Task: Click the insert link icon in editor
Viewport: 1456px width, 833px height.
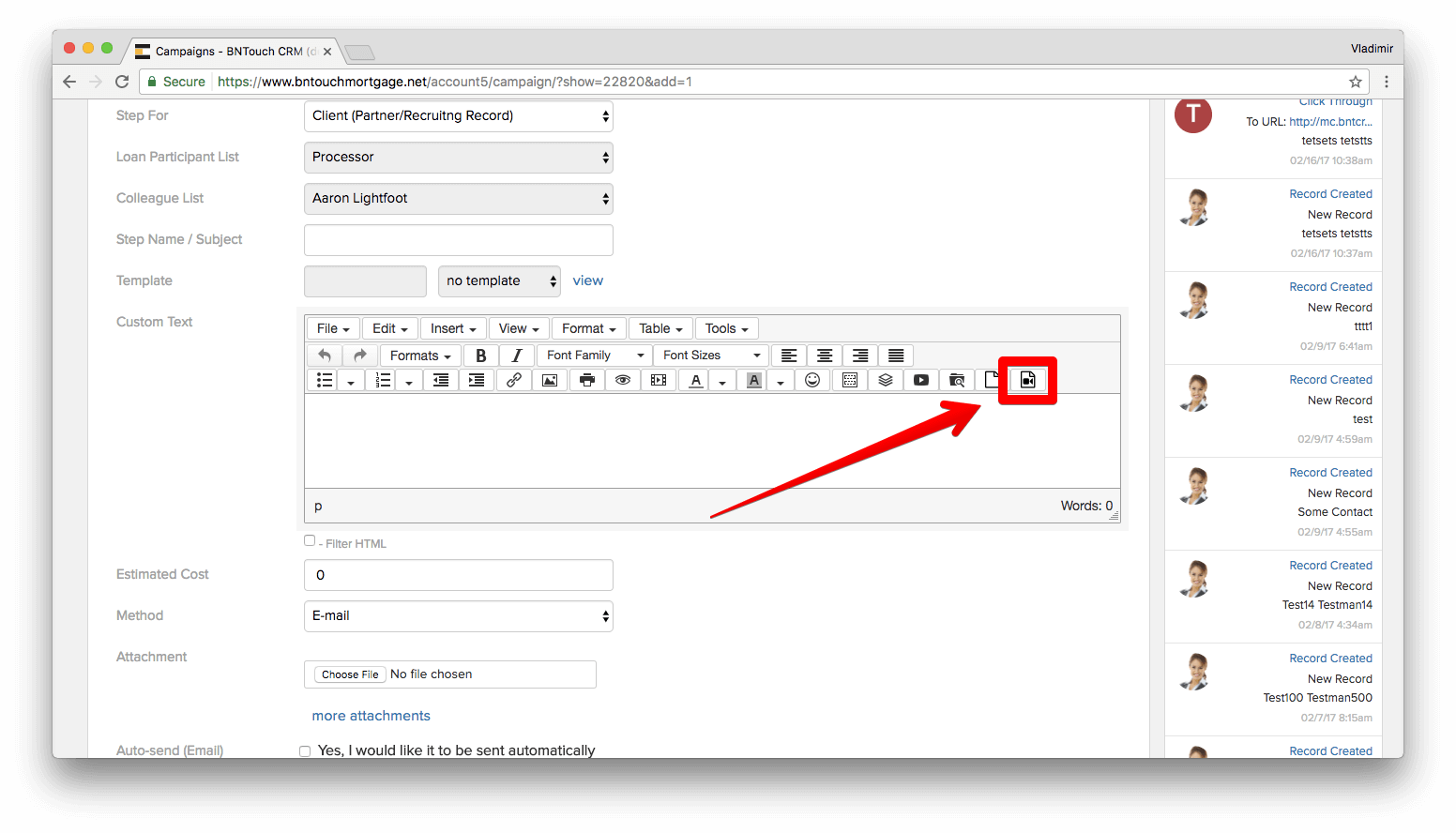Action: tap(514, 380)
